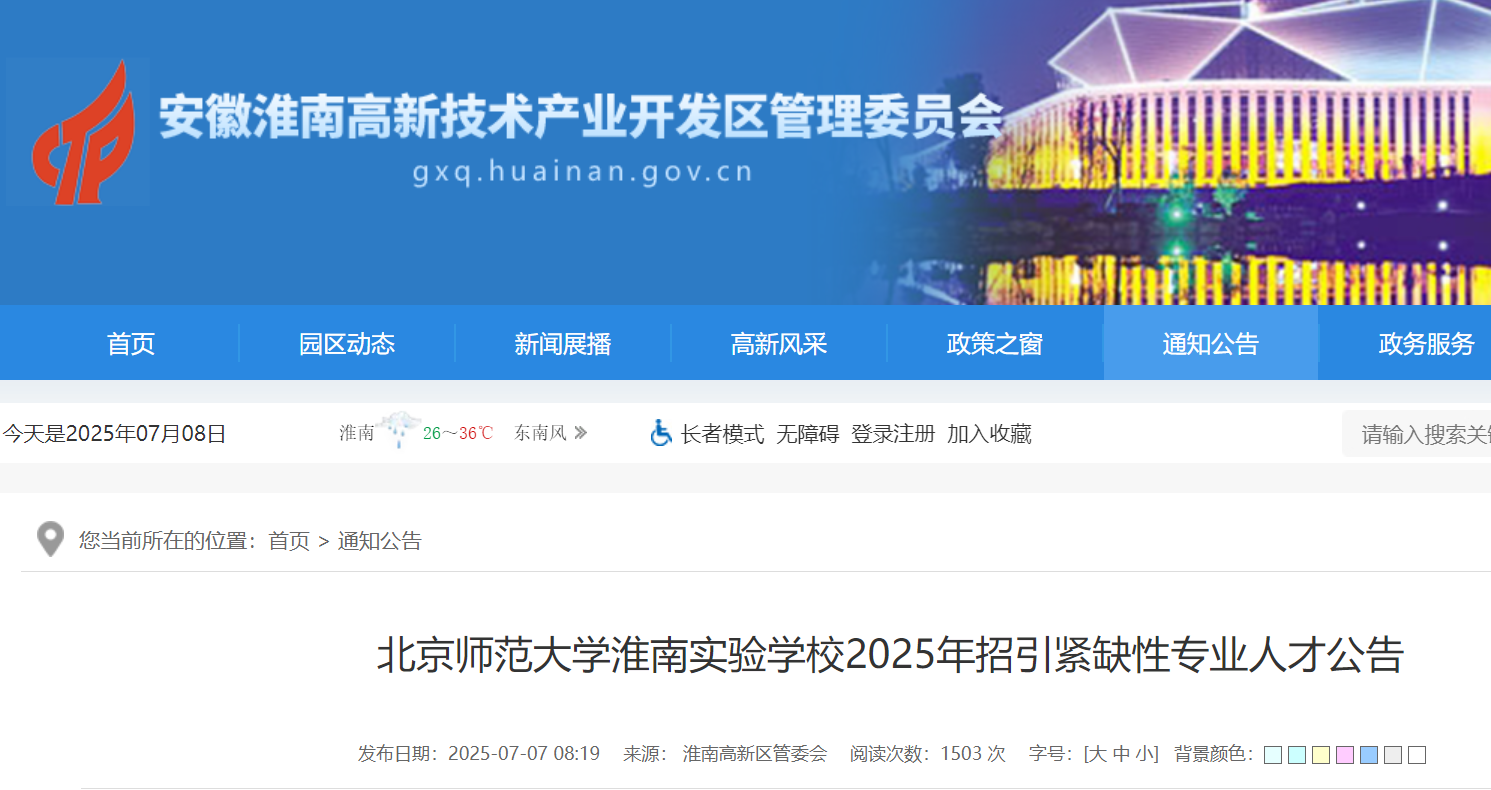Enable 长者模式 elder mode
Viewport: 1491px width, 790px height.
tap(722, 434)
